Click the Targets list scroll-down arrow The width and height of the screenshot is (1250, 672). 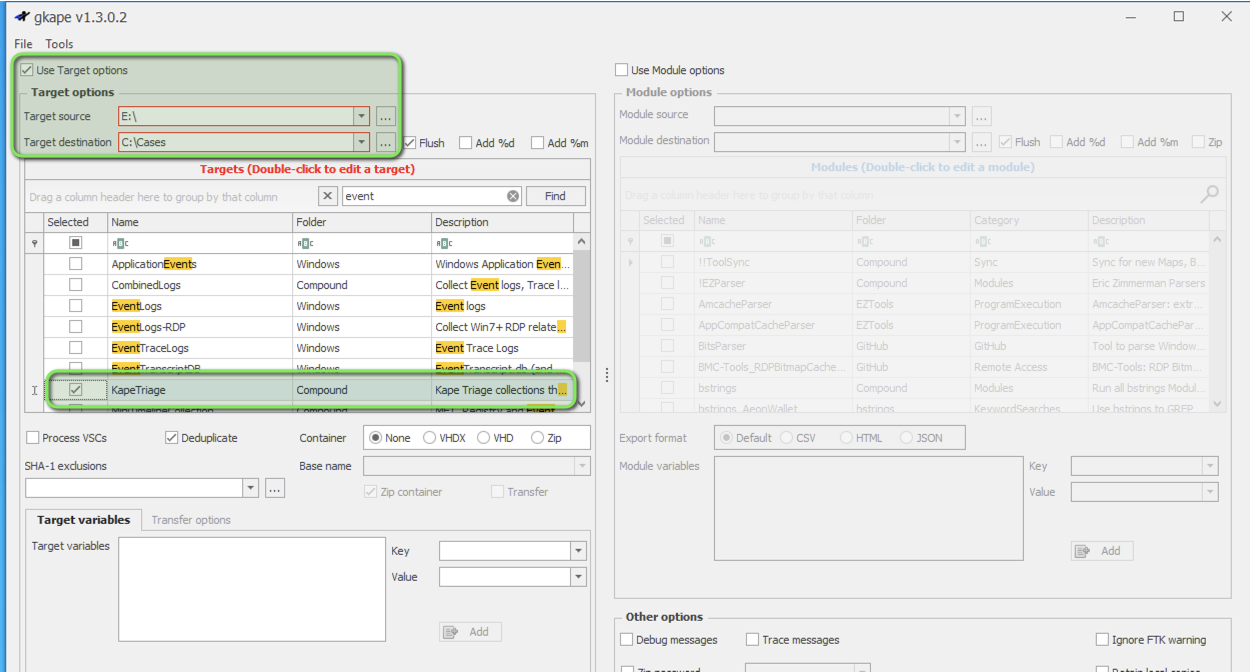[582, 403]
